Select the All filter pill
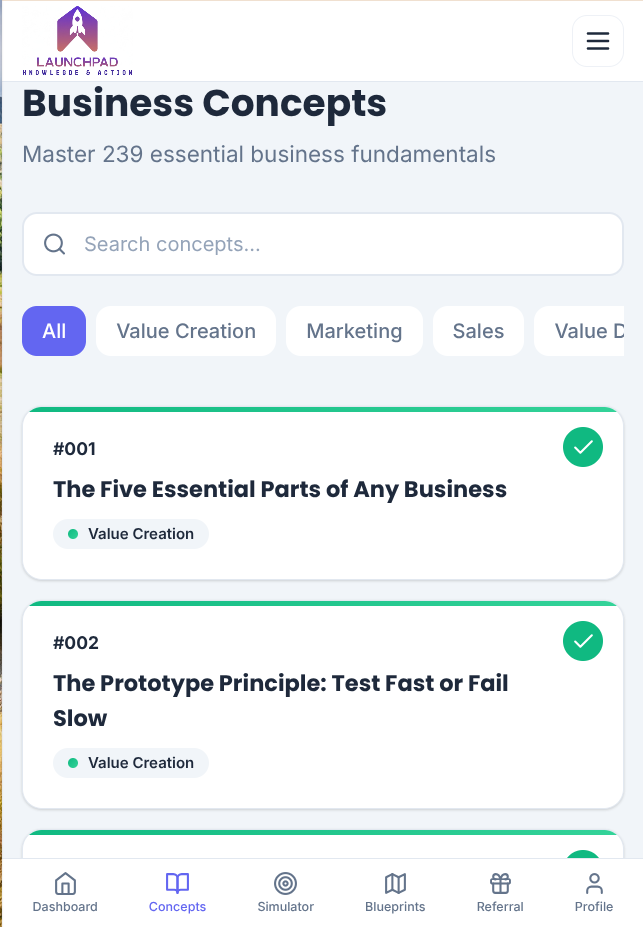The height and width of the screenshot is (927, 643). coord(54,330)
